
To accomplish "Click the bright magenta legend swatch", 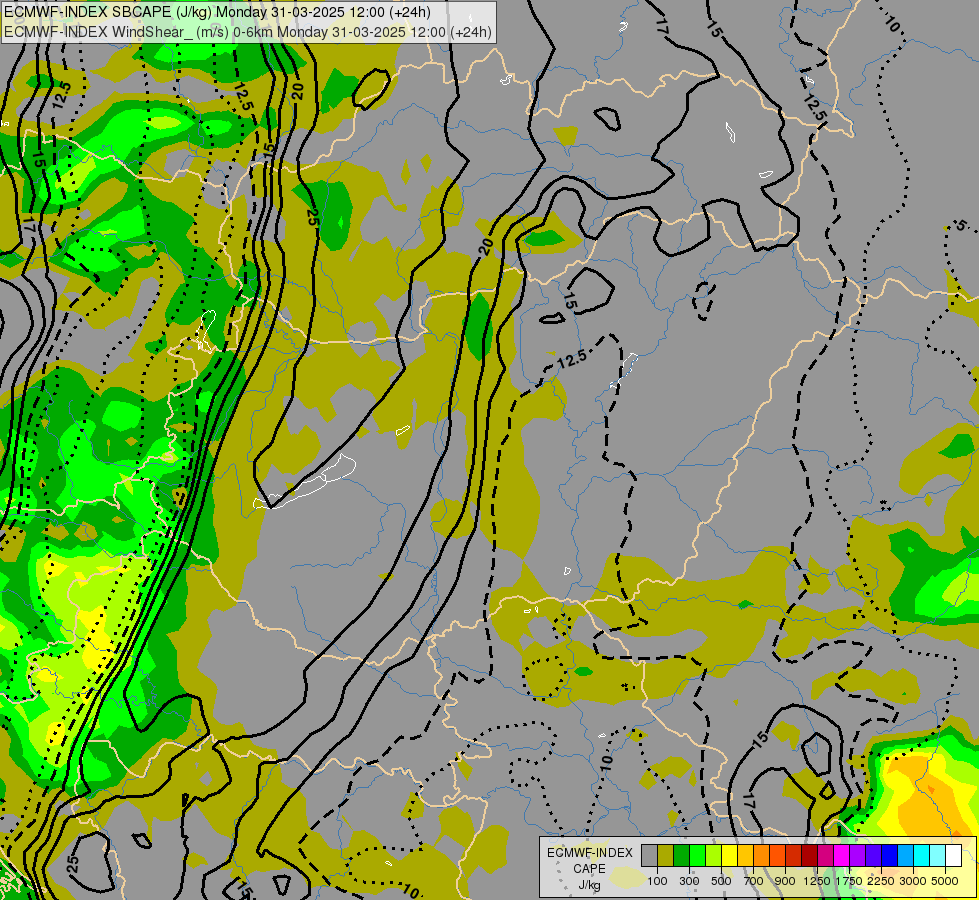I will click(x=842, y=855).
